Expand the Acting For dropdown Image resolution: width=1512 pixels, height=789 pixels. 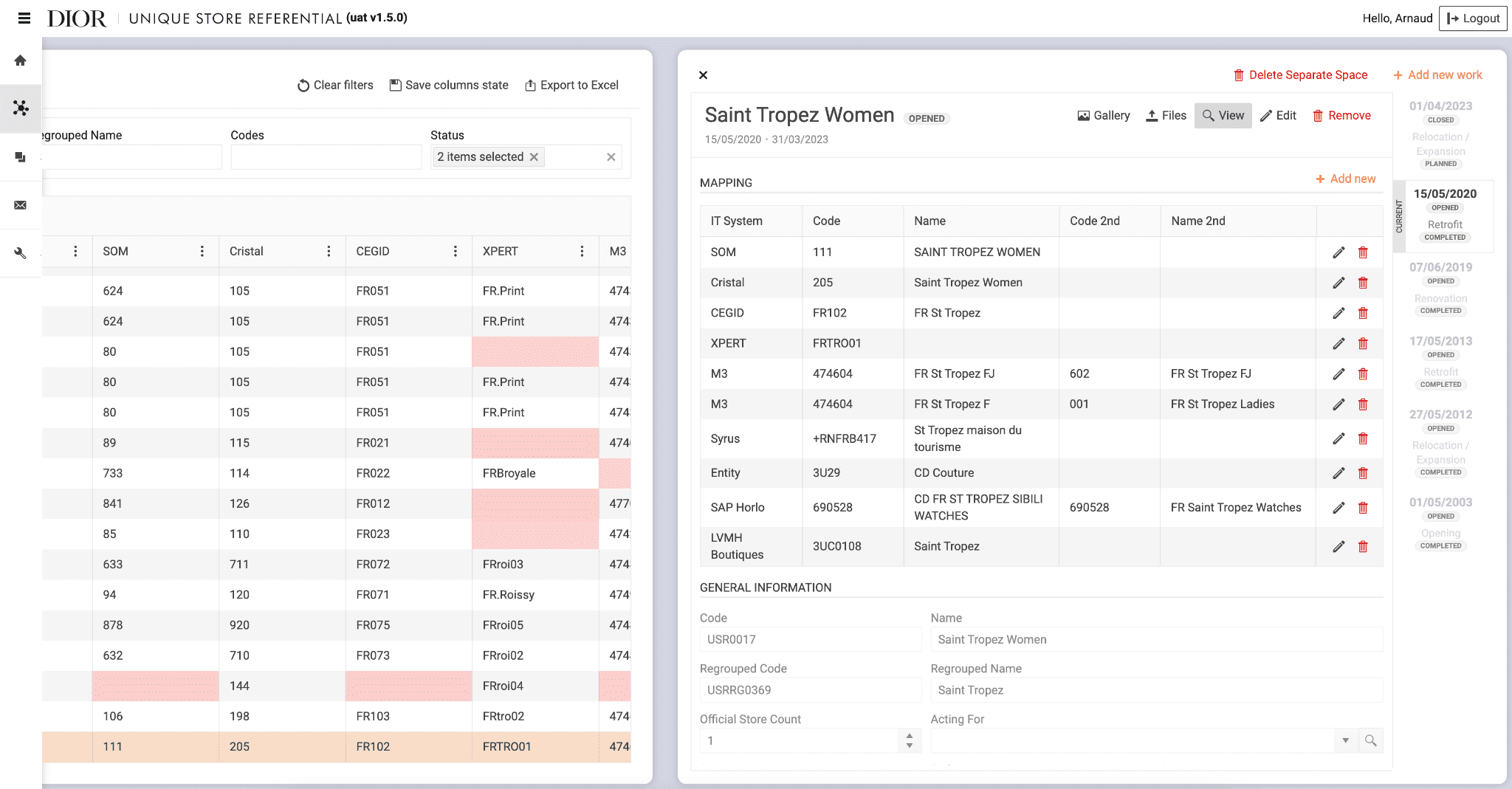[x=1345, y=740]
